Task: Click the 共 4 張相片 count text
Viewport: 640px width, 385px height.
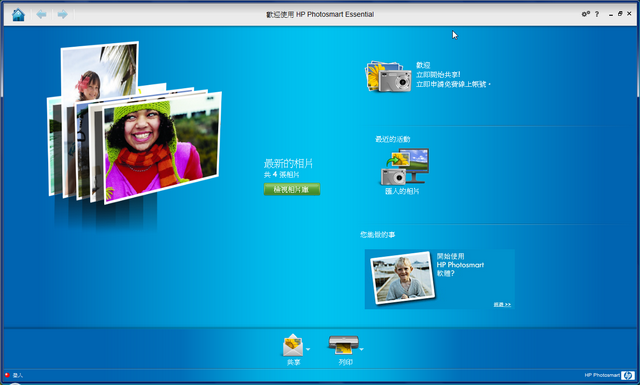Action: pos(281,175)
